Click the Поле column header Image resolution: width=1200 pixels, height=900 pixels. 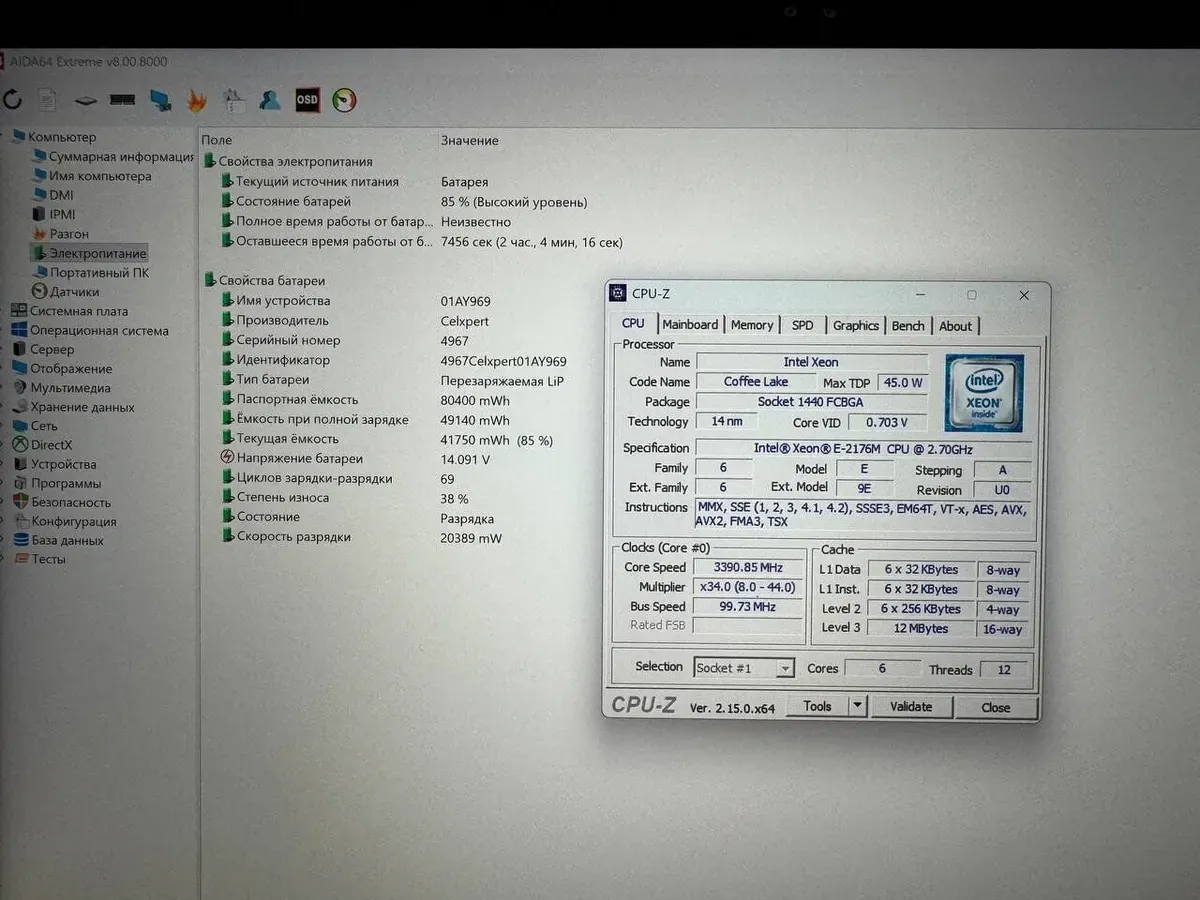point(217,141)
